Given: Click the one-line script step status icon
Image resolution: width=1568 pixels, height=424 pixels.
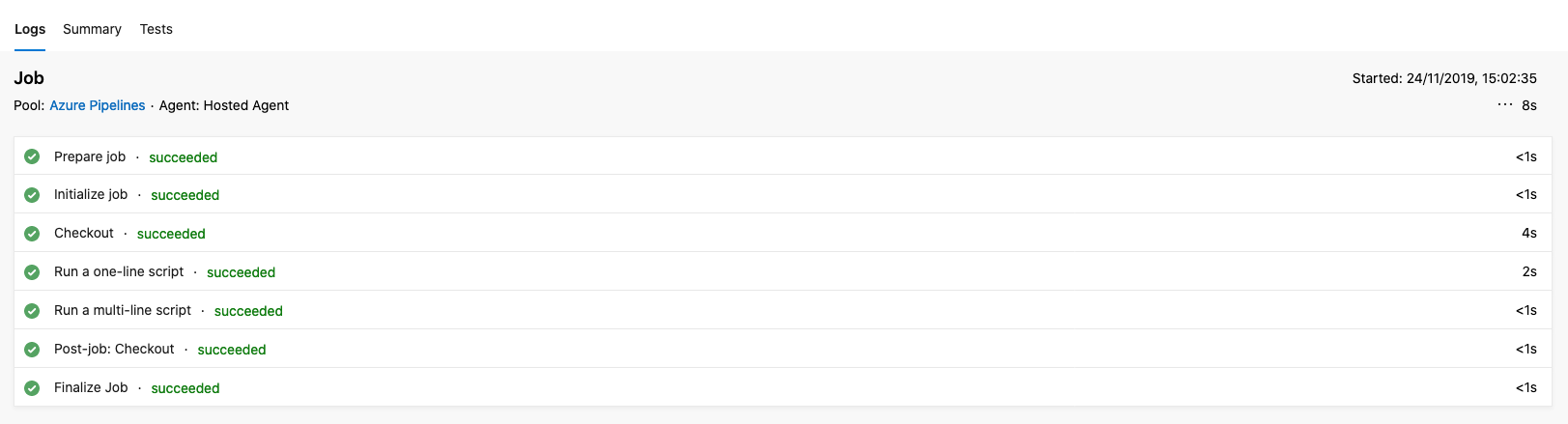Looking at the screenshot, I should coord(32,272).
